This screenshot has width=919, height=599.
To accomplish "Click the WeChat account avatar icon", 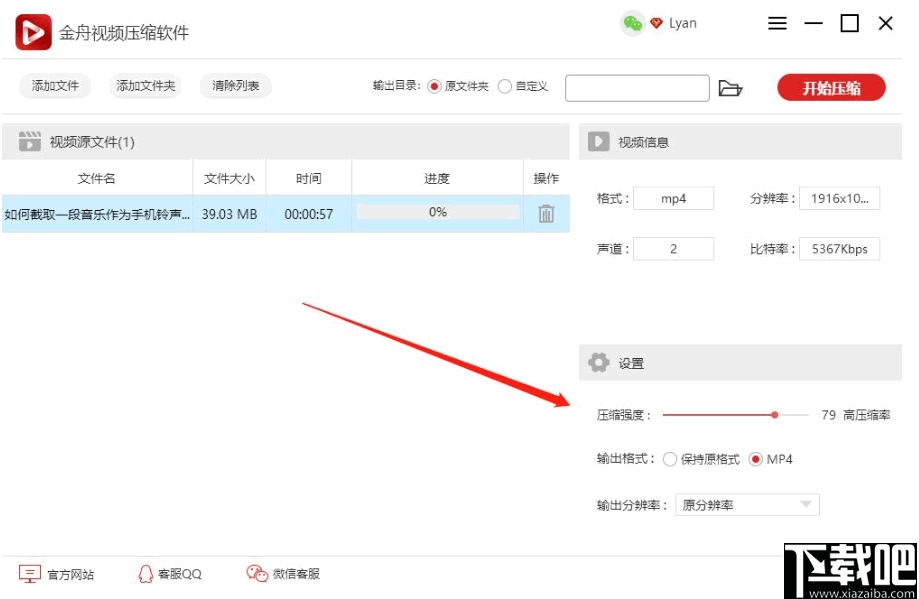I will 633,22.
